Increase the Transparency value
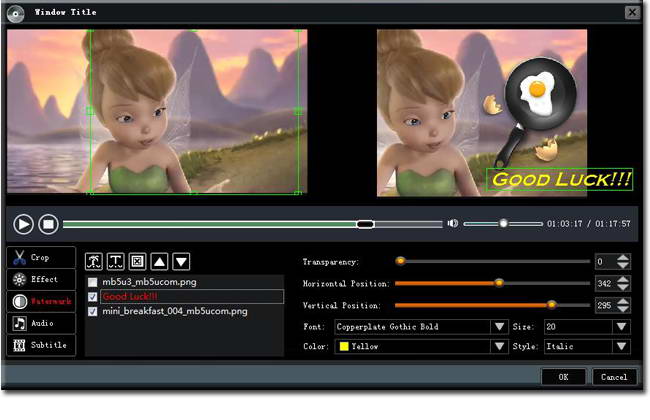The width and height of the screenshot is (650, 420). coord(622,258)
